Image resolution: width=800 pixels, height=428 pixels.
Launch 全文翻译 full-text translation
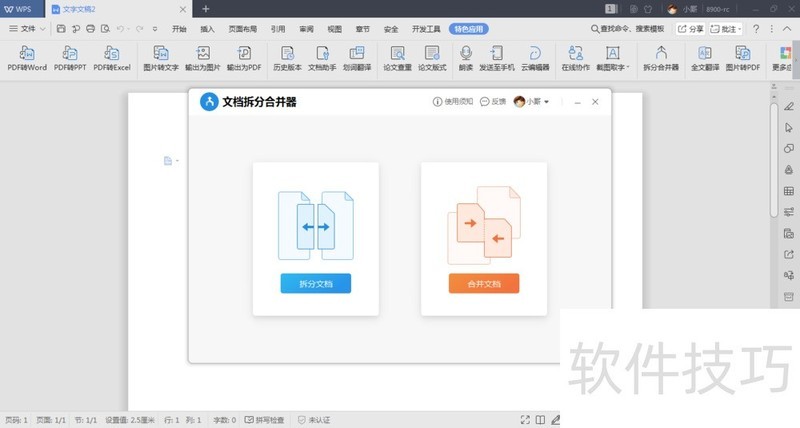705,58
